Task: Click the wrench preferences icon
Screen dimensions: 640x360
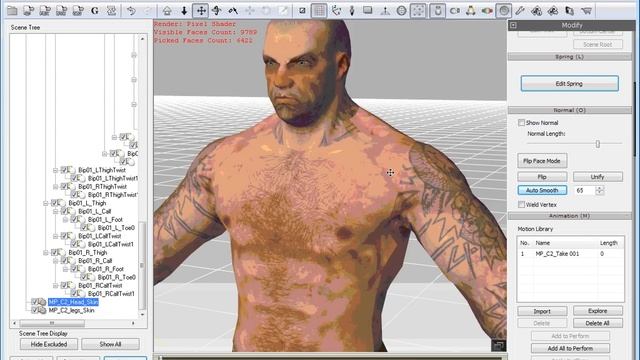Action: (x=520, y=11)
